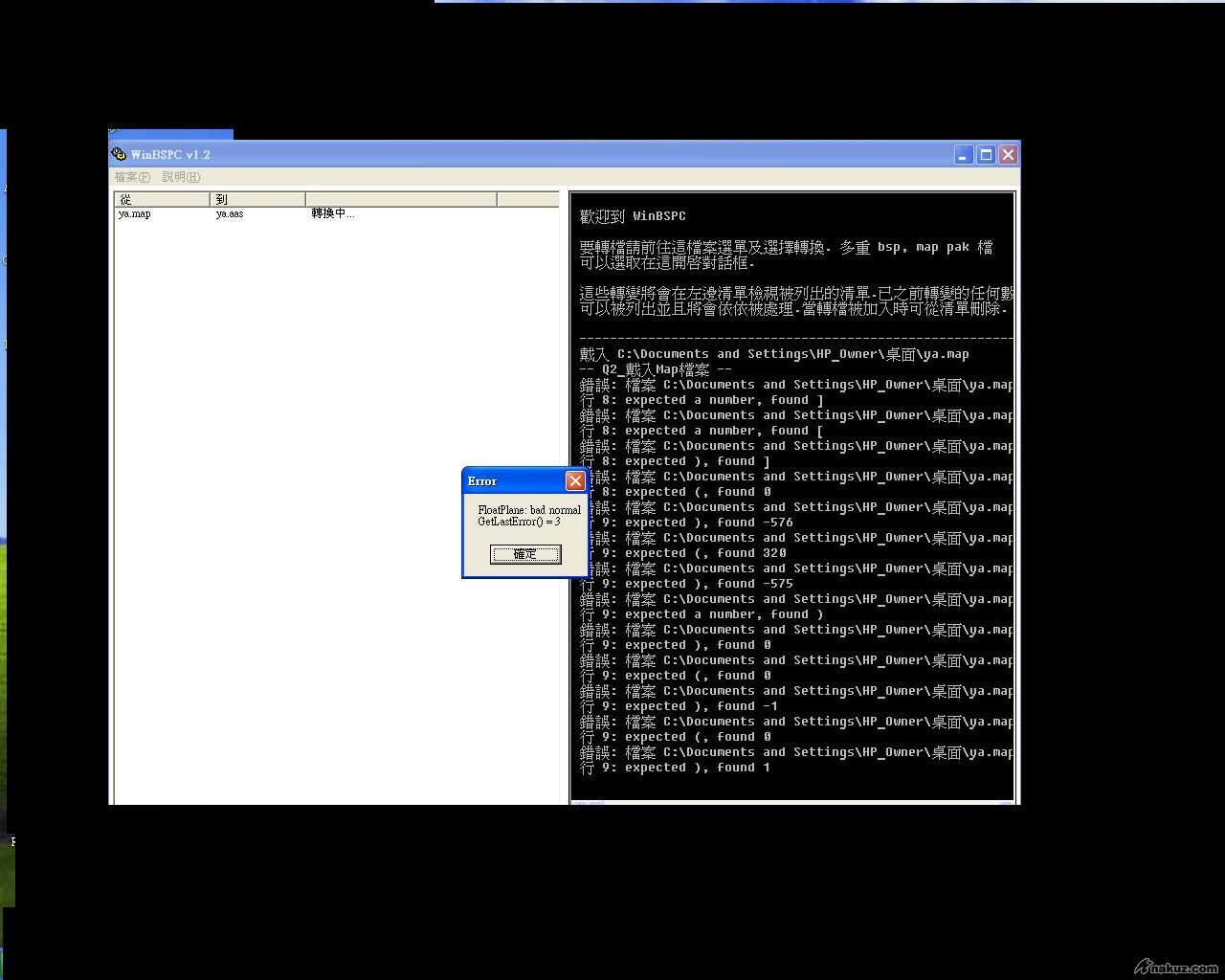This screenshot has height=980, width=1225.
Task: Click the 歡迎到 WinBSPC log line
Action: coord(633,216)
